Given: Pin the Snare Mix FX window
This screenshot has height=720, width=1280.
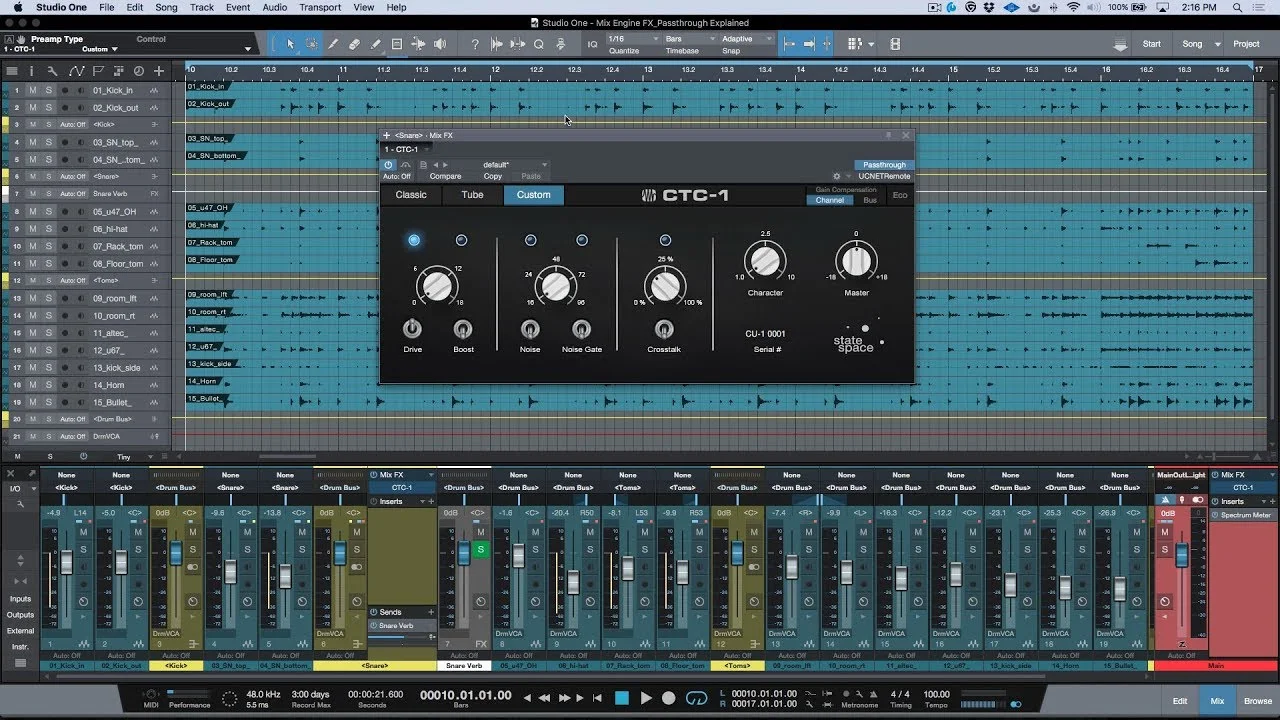Looking at the screenshot, I should tap(887, 135).
